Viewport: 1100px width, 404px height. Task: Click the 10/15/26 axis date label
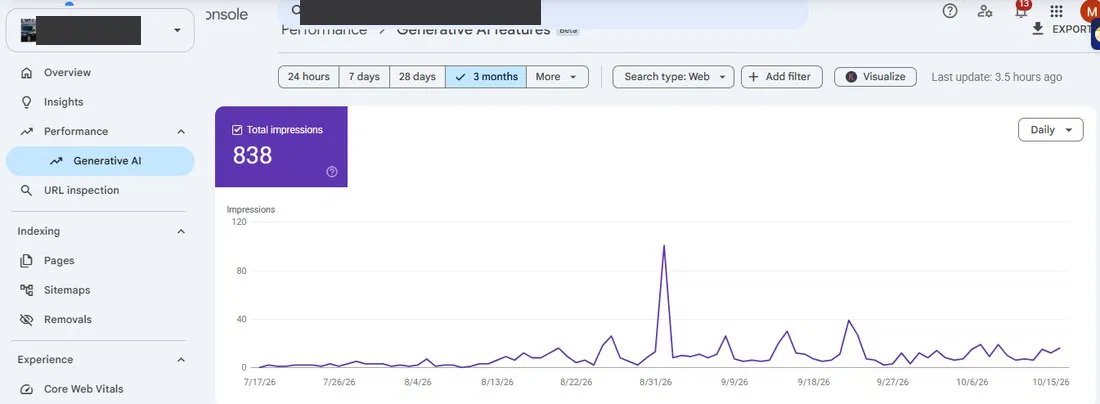(1050, 382)
